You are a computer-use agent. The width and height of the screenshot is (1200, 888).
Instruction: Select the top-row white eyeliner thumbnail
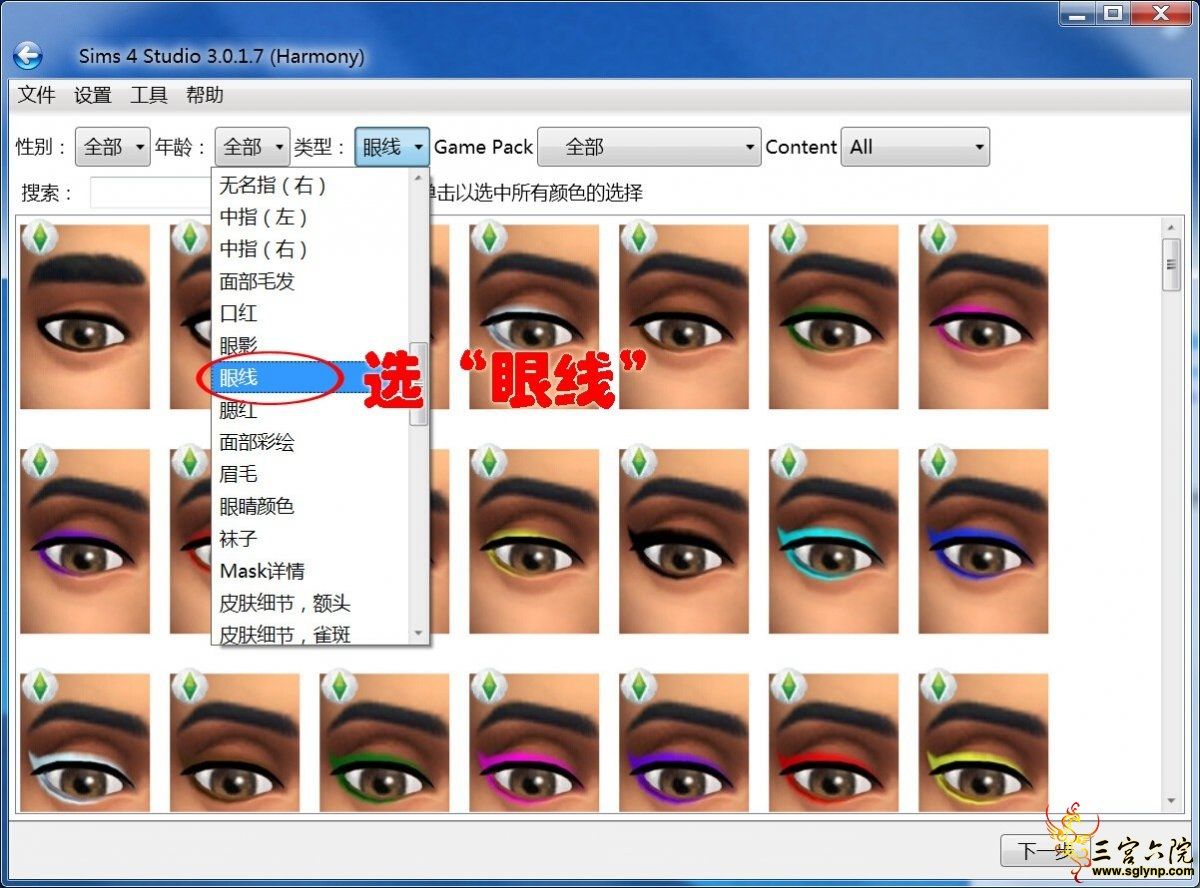tap(534, 316)
